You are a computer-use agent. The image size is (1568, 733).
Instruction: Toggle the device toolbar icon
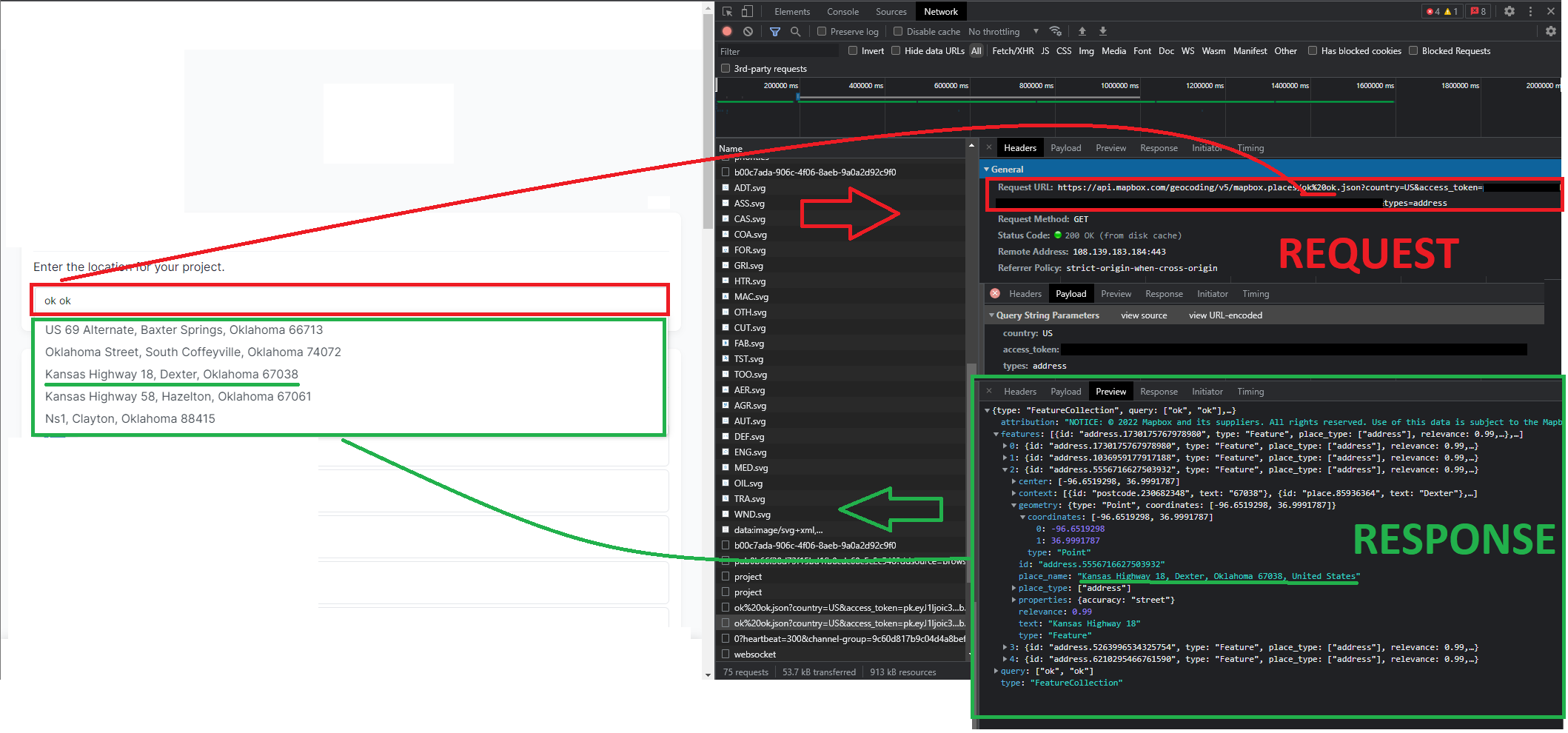click(747, 11)
